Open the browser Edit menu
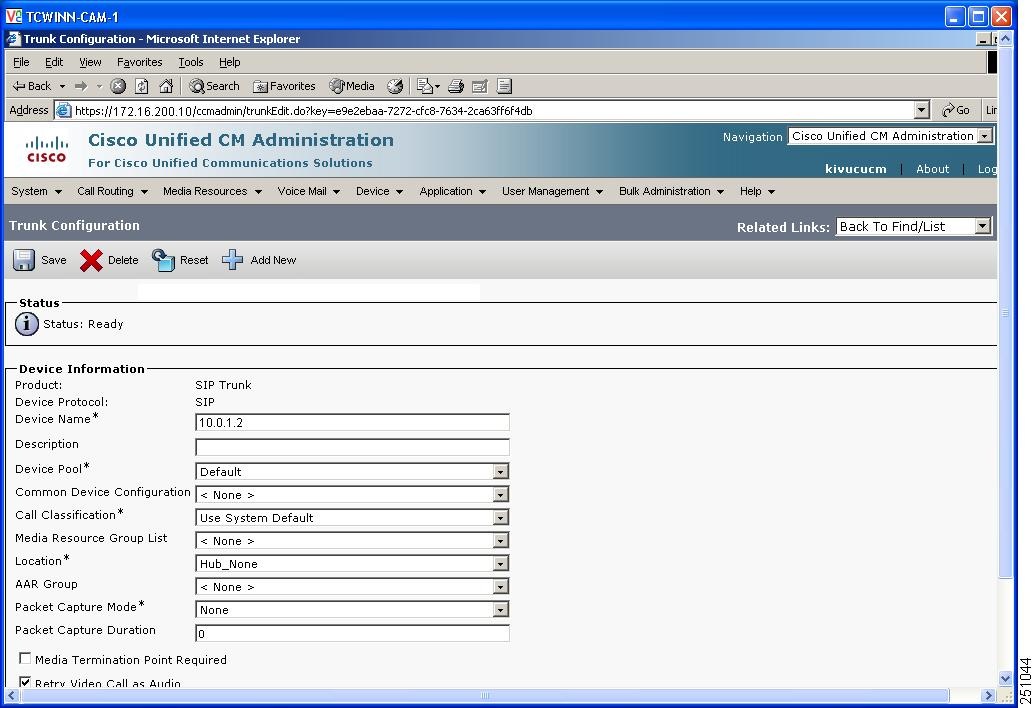 54,62
